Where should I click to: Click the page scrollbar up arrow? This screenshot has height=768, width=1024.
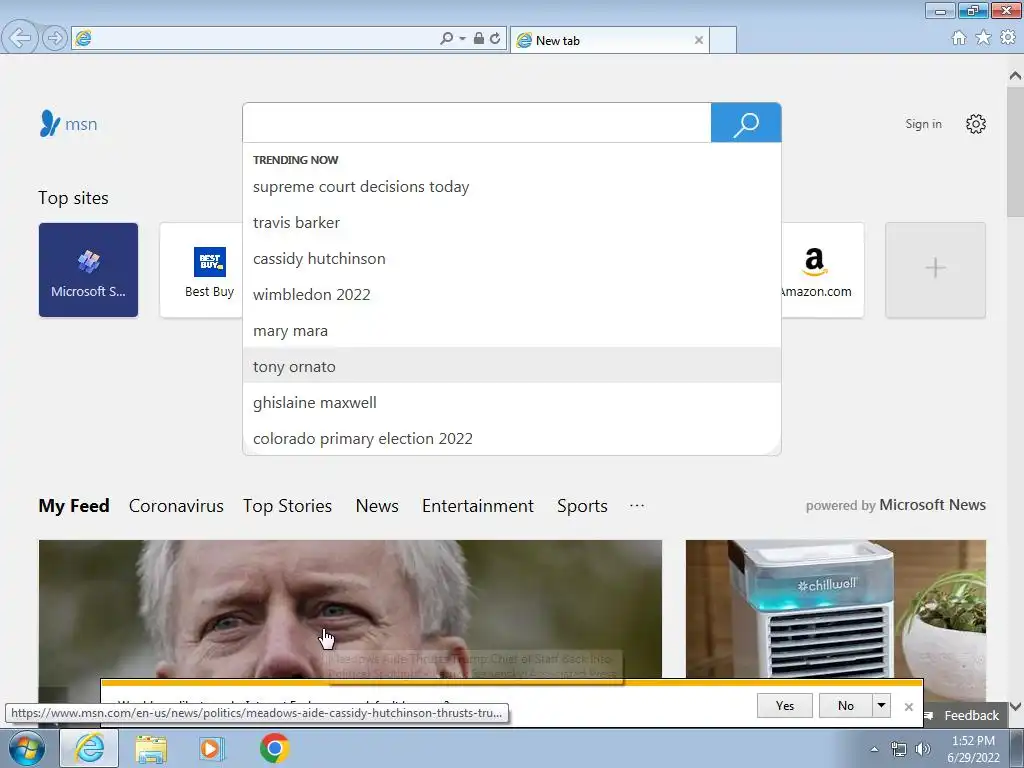coord(1016,76)
